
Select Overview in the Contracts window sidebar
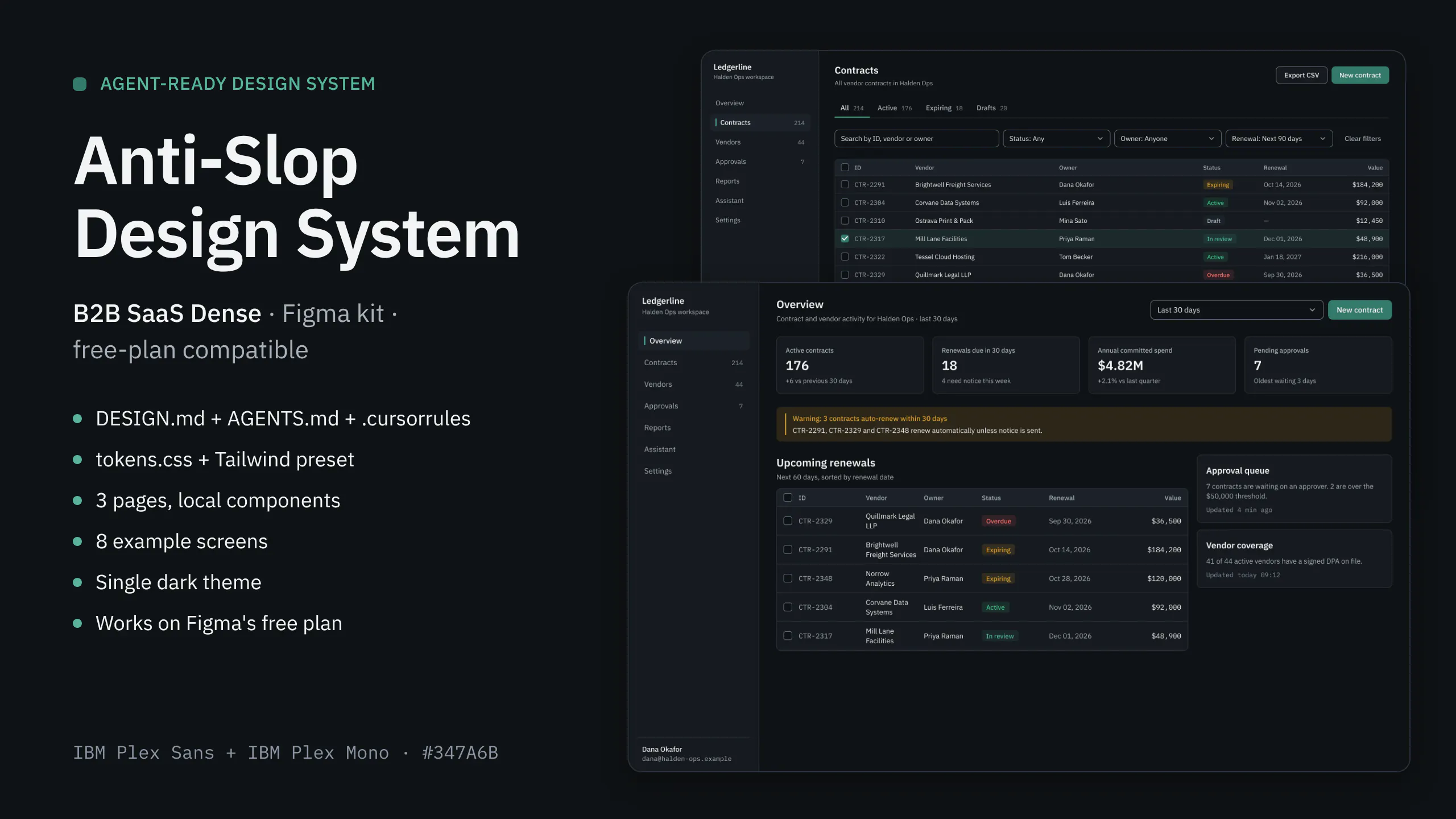point(760,103)
